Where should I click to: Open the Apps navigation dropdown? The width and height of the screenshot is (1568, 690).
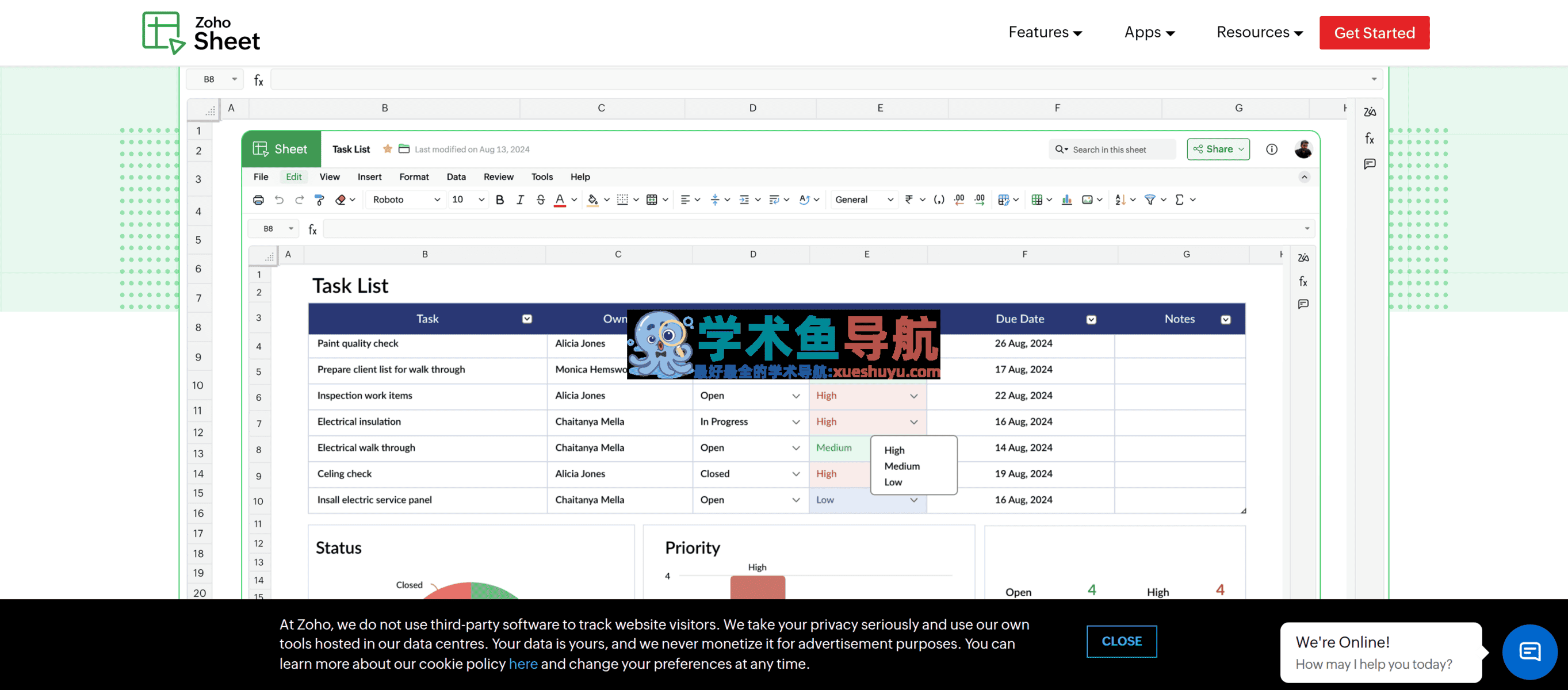pyautogui.click(x=1149, y=32)
